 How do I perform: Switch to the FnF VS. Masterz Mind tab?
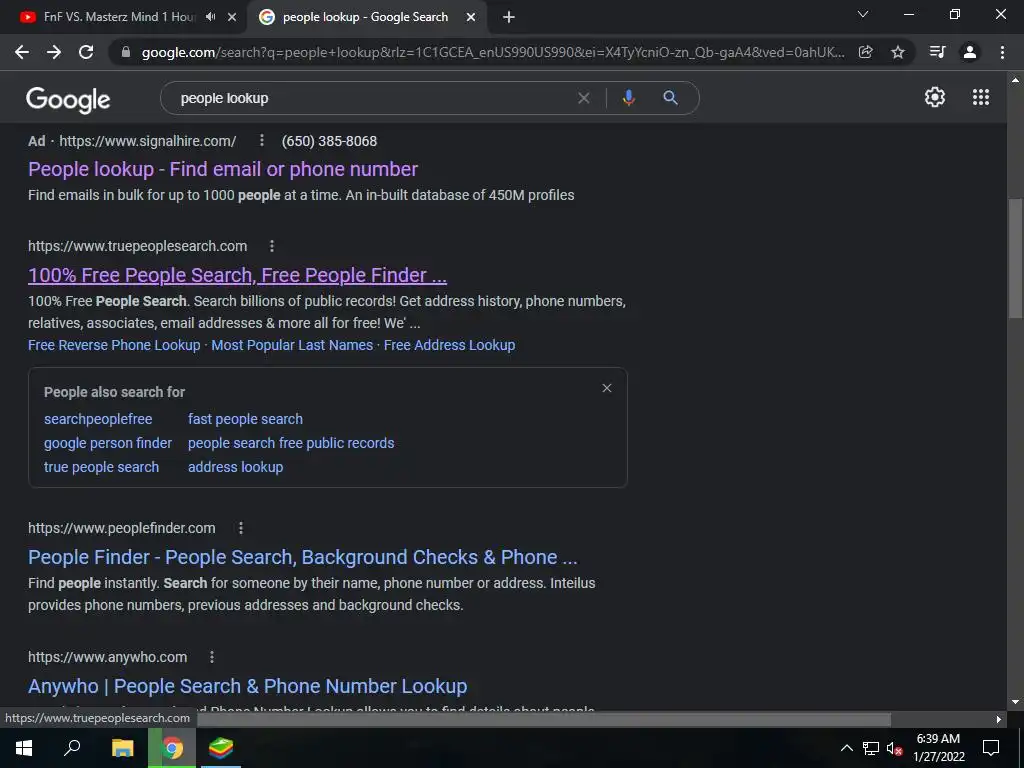pos(120,17)
